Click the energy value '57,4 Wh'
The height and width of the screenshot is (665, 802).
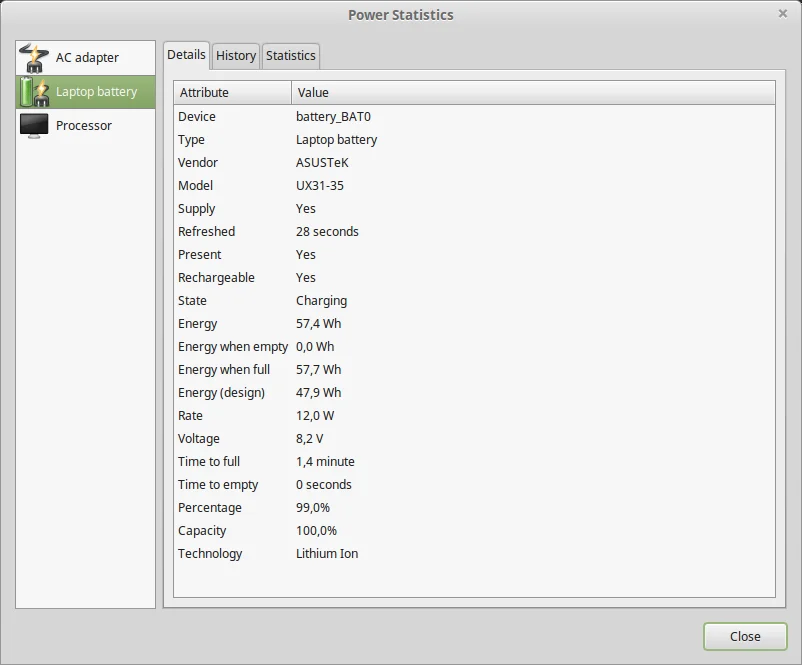pos(318,324)
